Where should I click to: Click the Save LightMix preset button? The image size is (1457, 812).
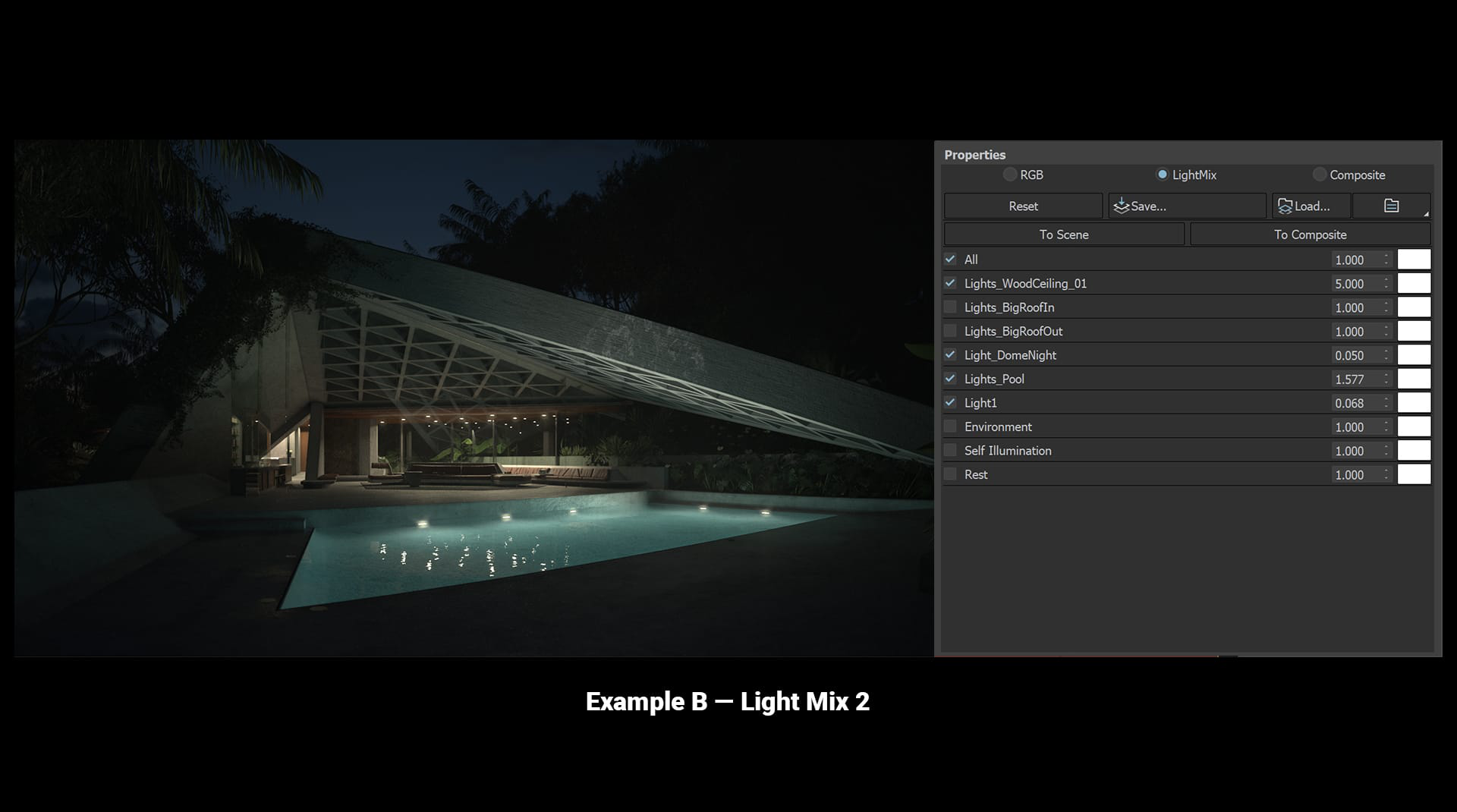coord(1187,206)
